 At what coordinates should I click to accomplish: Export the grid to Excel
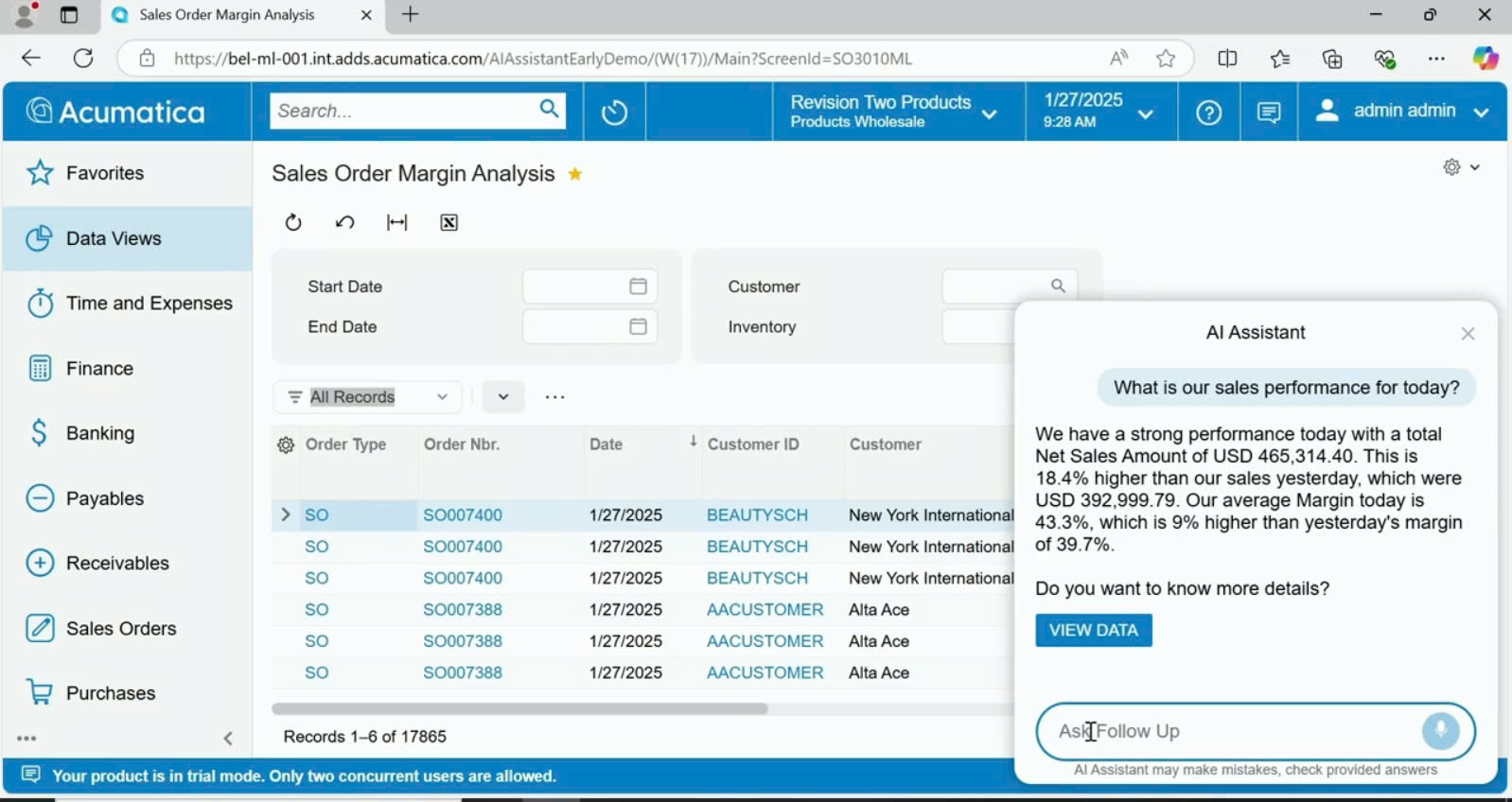click(x=449, y=222)
